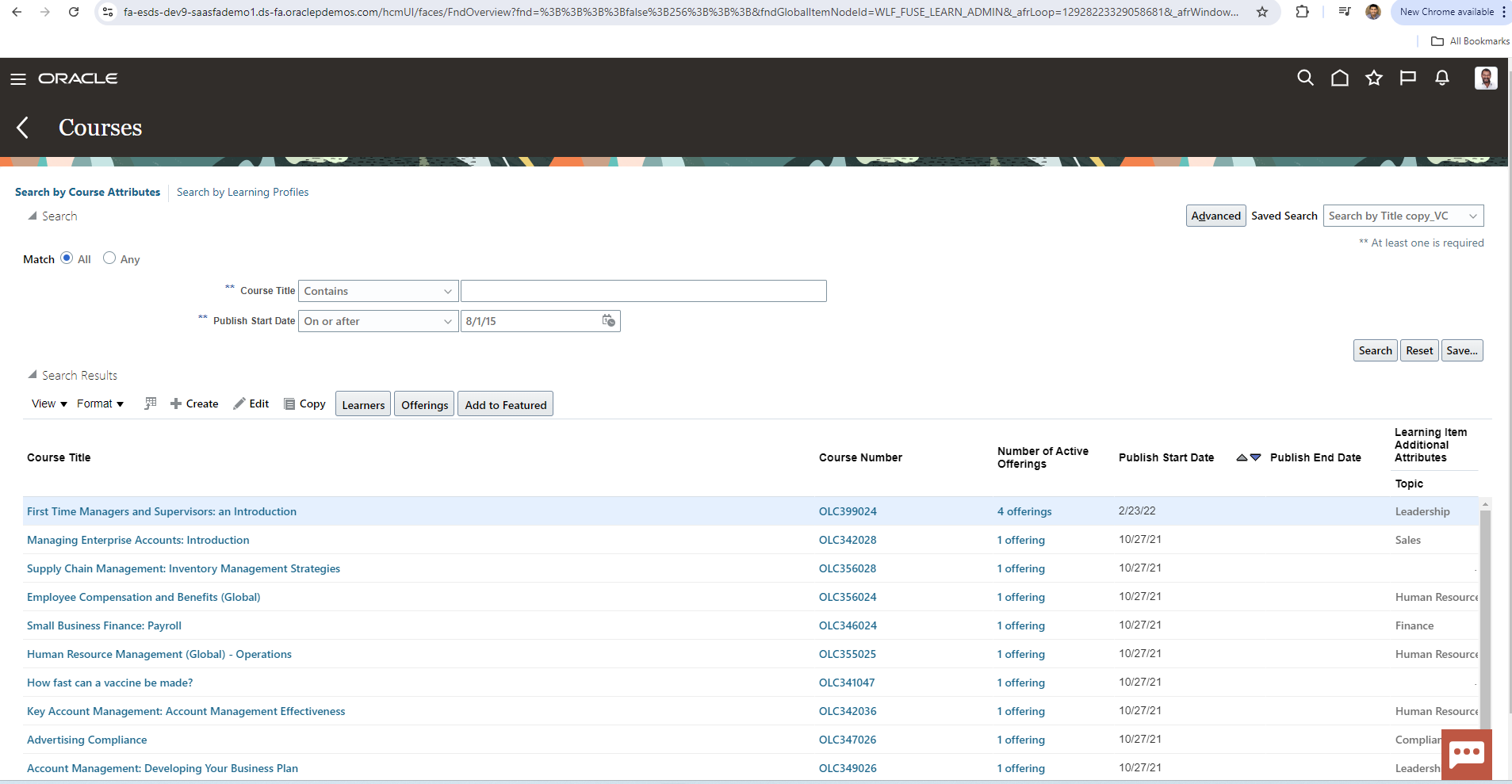Screen dimensions: 1512x784
Task: Collapse the Search Results section
Action: pyautogui.click(x=33, y=375)
